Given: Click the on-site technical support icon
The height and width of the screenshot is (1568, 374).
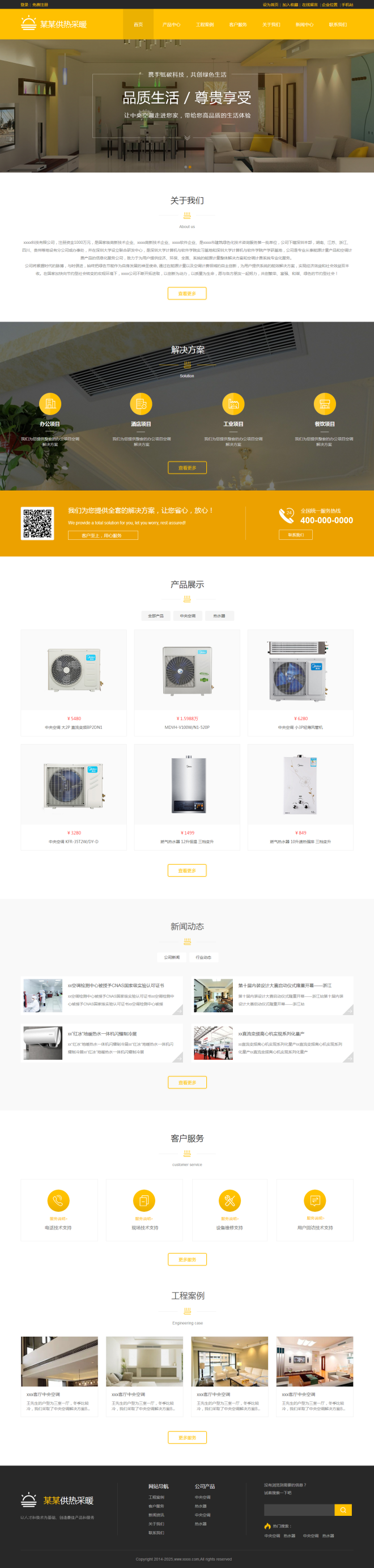Looking at the screenshot, I should (144, 1201).
